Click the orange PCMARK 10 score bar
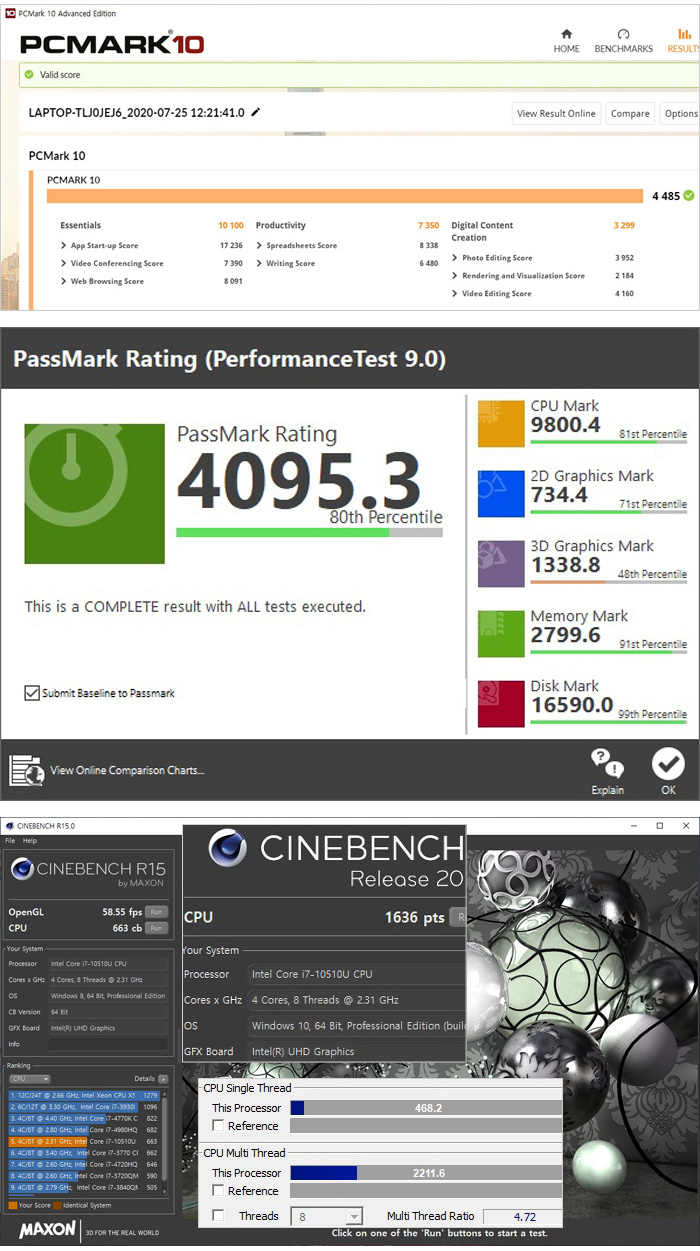This screenshot has height=1251, width=700. pos(345,196)
